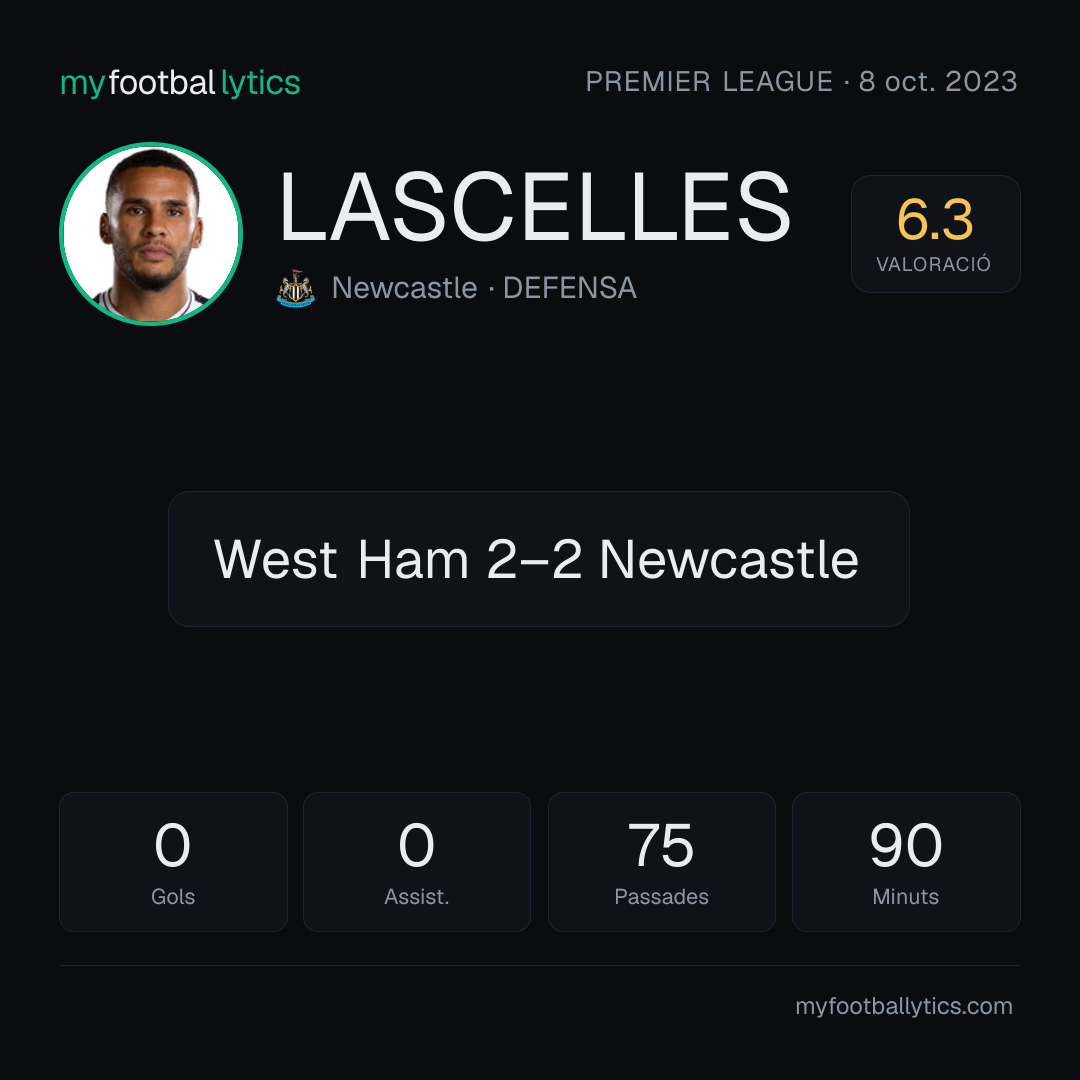Screen dimensions: 1080x1080
Task: Select the Assist. stat card
Action: click(417, 862)
